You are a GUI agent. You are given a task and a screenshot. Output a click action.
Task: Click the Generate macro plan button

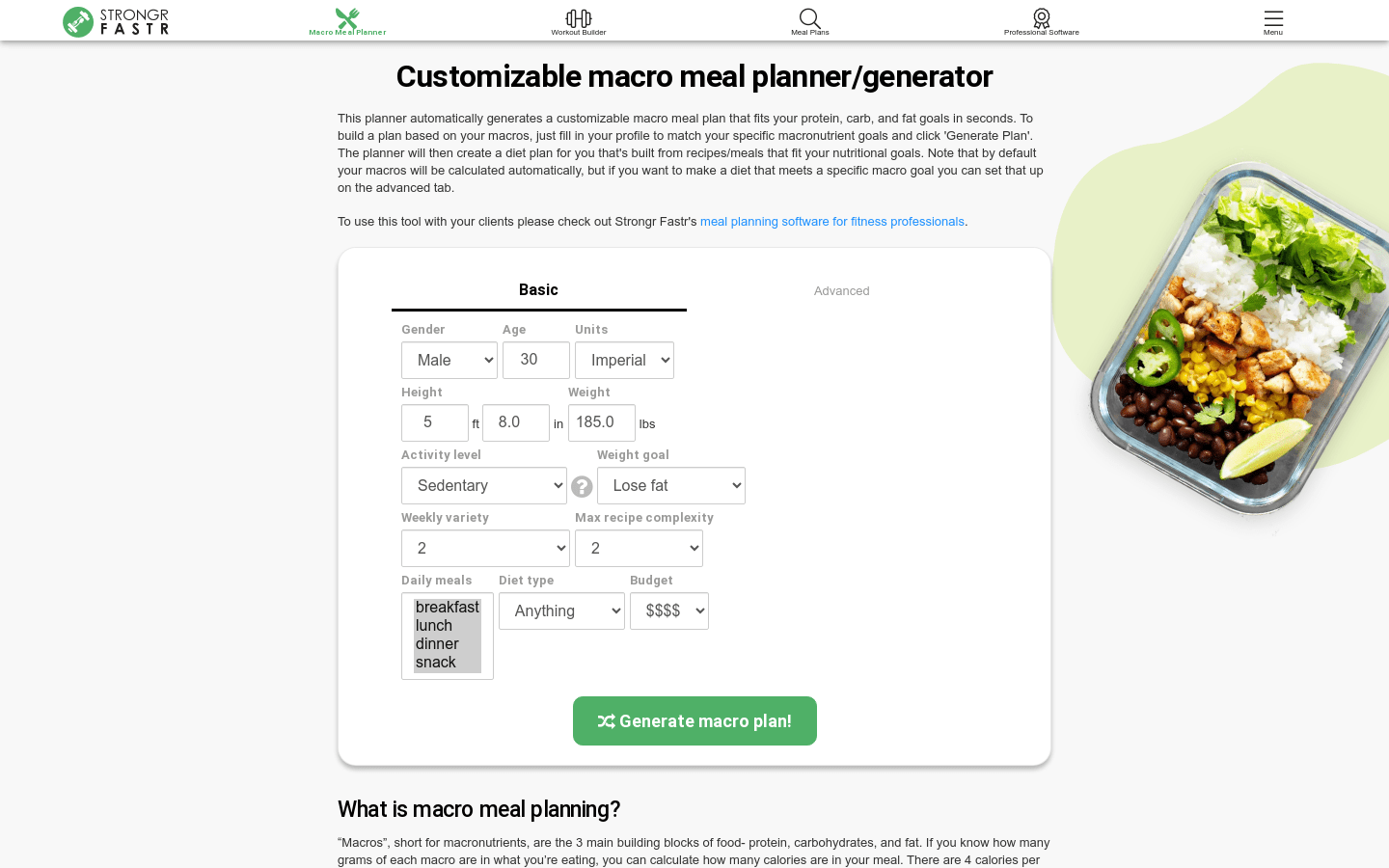[694, 721]
